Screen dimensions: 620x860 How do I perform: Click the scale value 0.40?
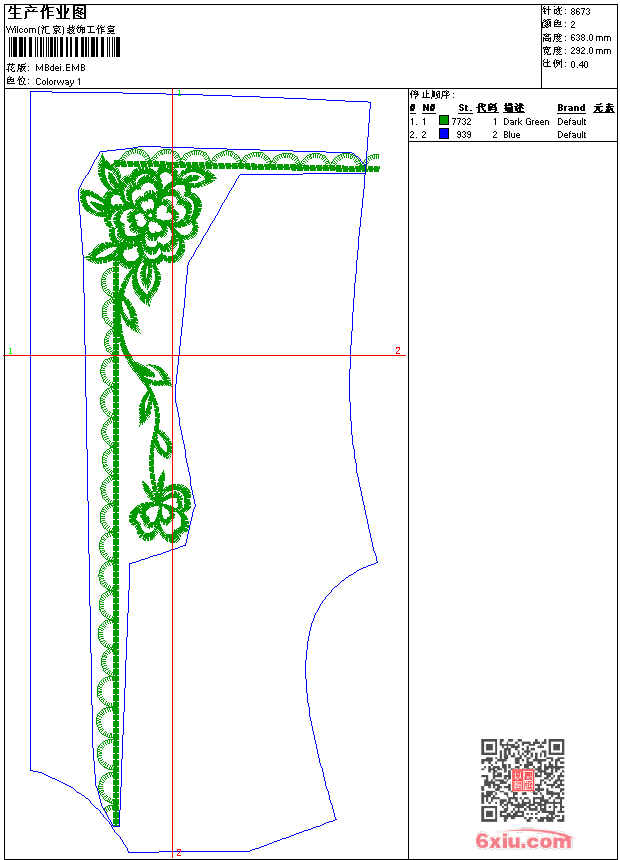[x=579, y=64]
